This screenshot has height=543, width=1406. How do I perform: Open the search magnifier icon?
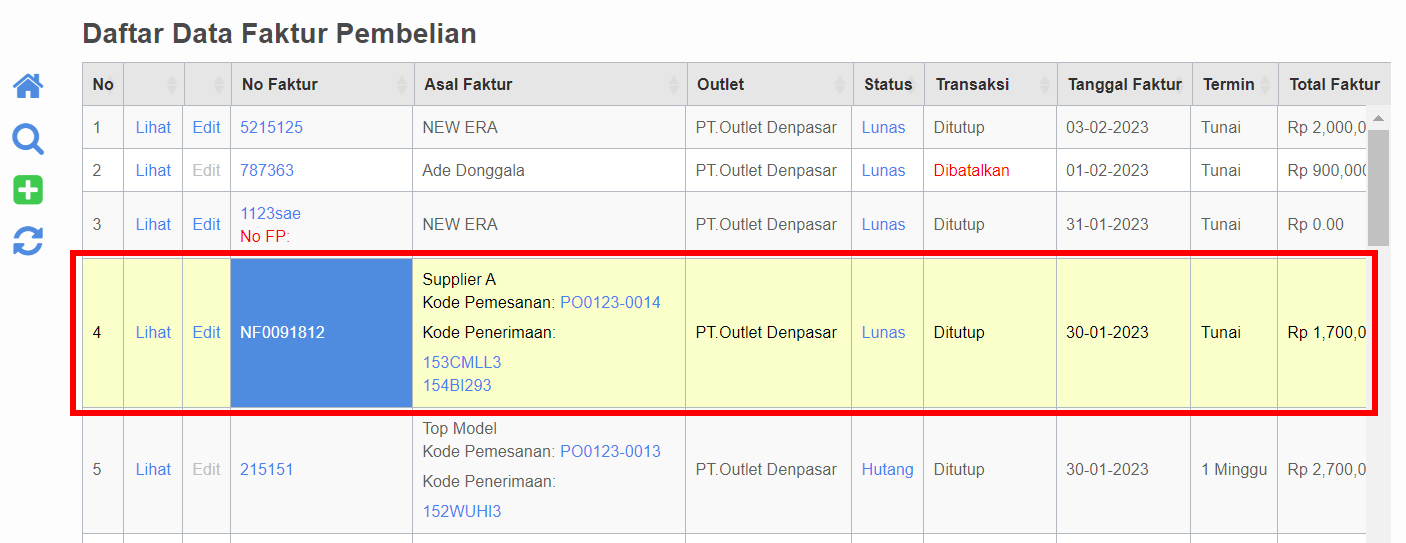tap(28, 139)
